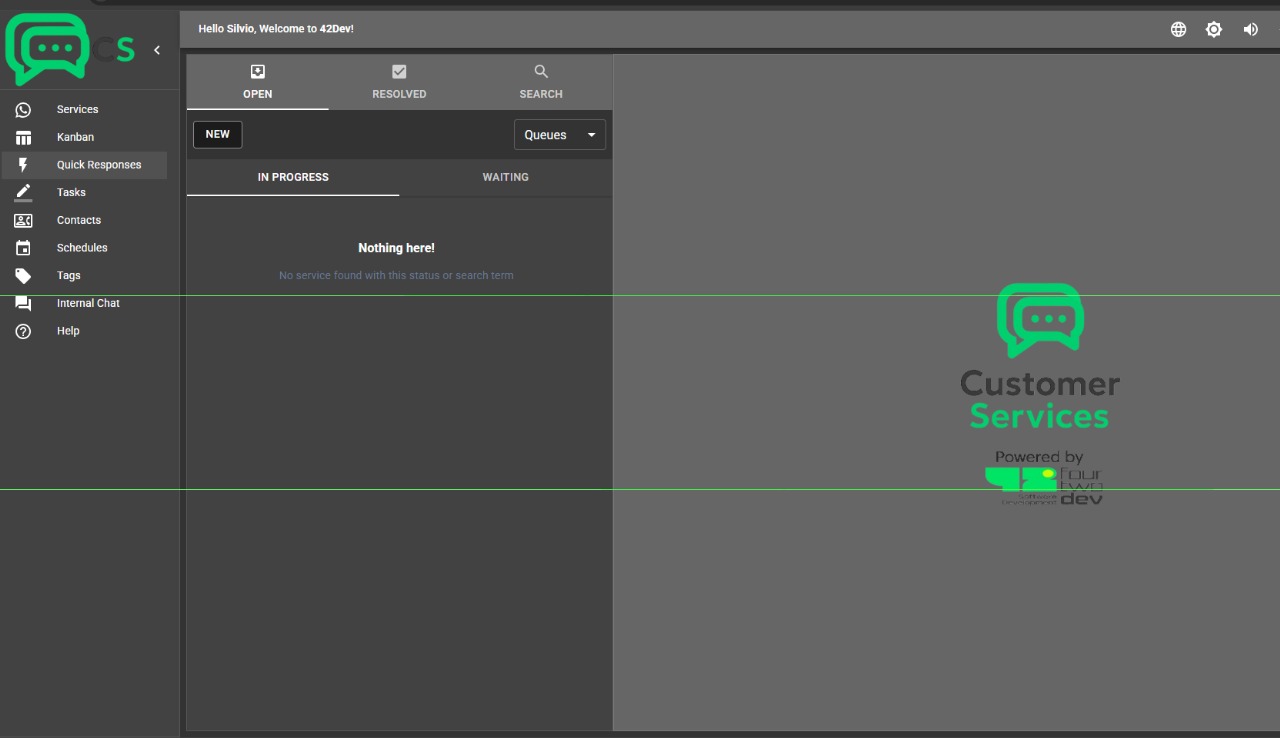Expand the Queues dropdown
The width and height of the screenshot is (1280, 738).
559,135
